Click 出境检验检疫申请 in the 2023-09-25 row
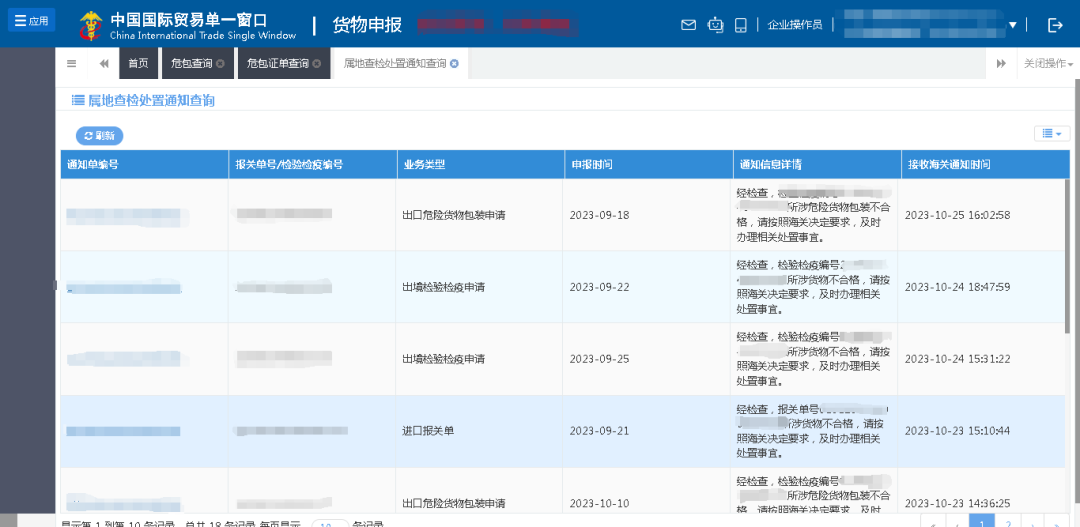1080x527 pixels. (x=444, y=359)
